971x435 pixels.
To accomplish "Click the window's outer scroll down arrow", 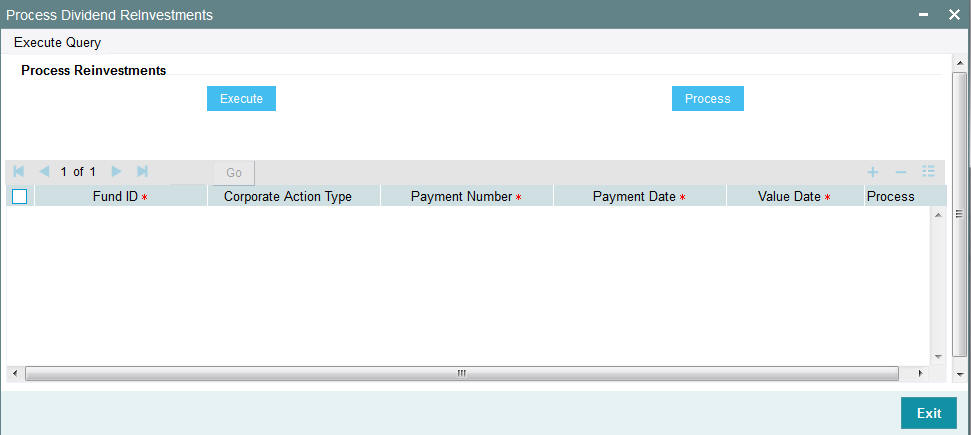I will point(959,374).
